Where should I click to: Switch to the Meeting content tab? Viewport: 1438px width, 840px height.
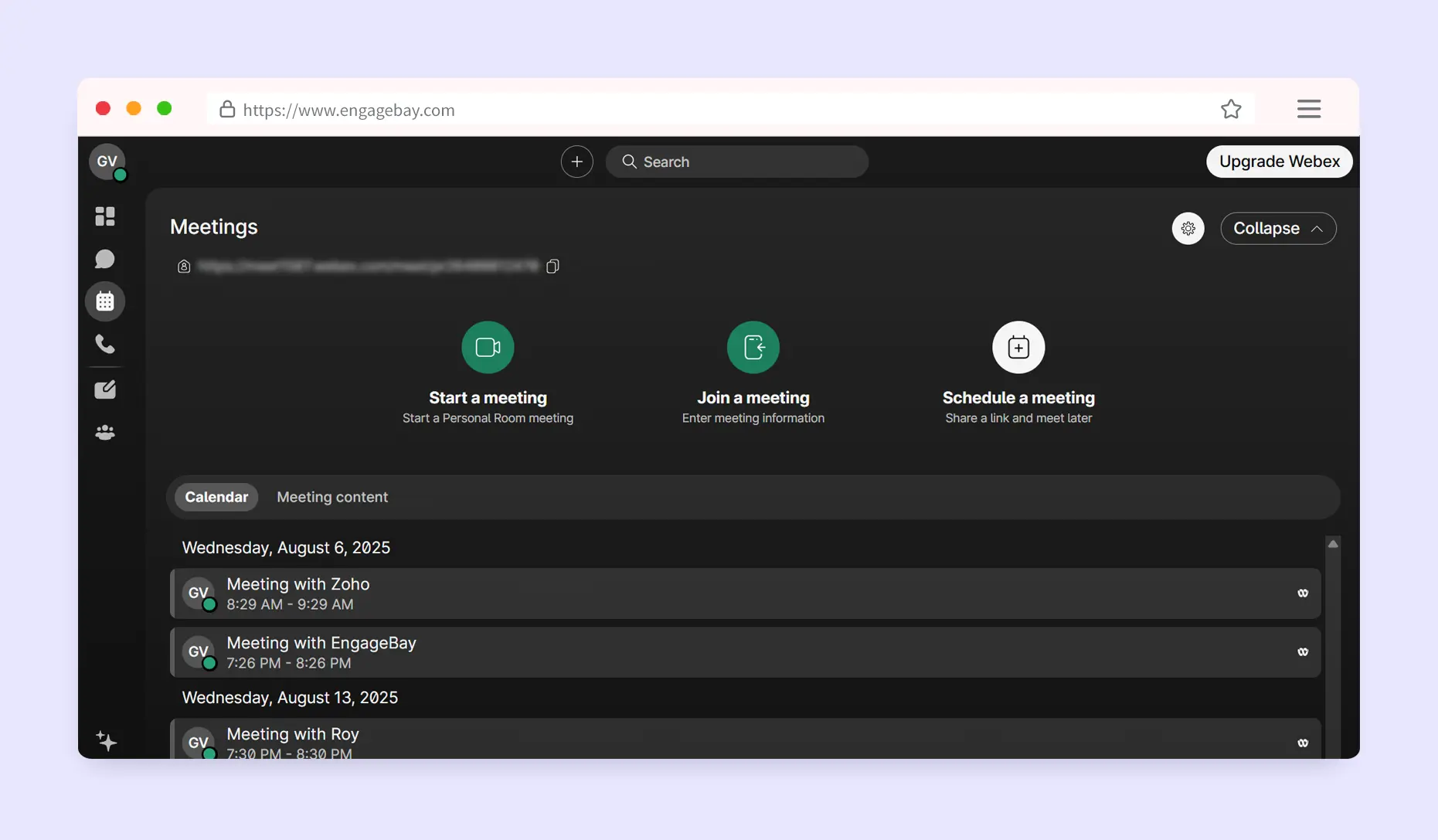332,497
